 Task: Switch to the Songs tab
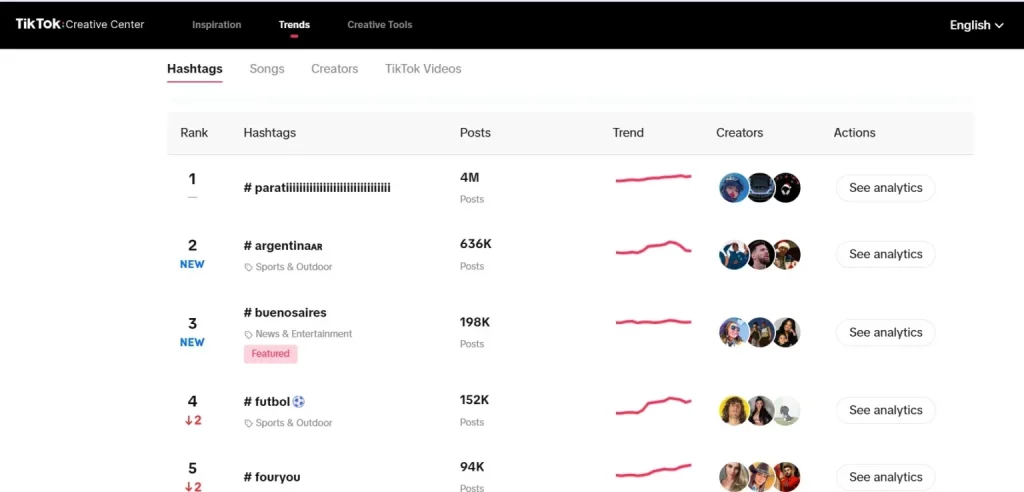(266, 69)
